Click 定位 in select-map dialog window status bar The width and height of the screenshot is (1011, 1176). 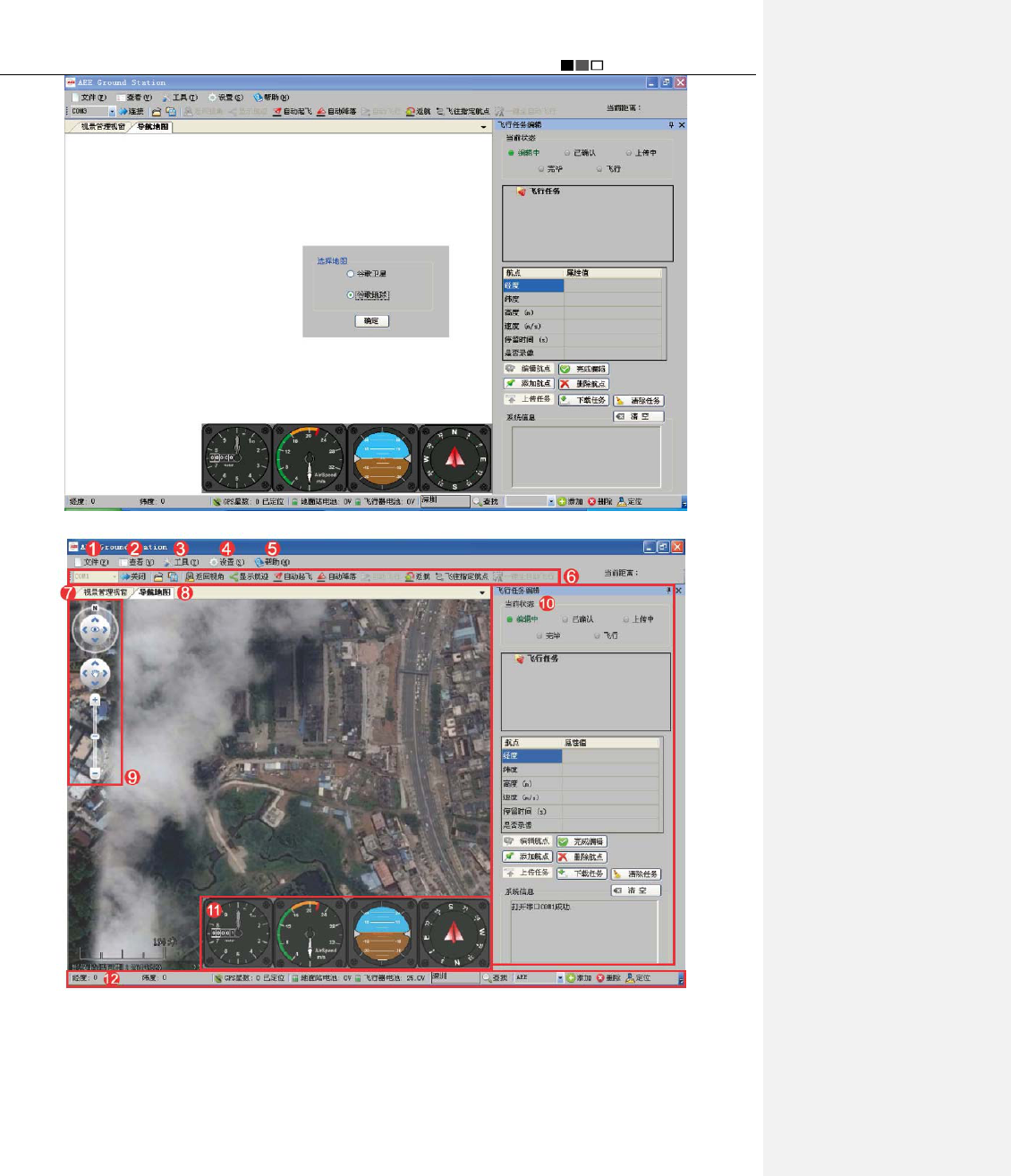pos(630,502)
